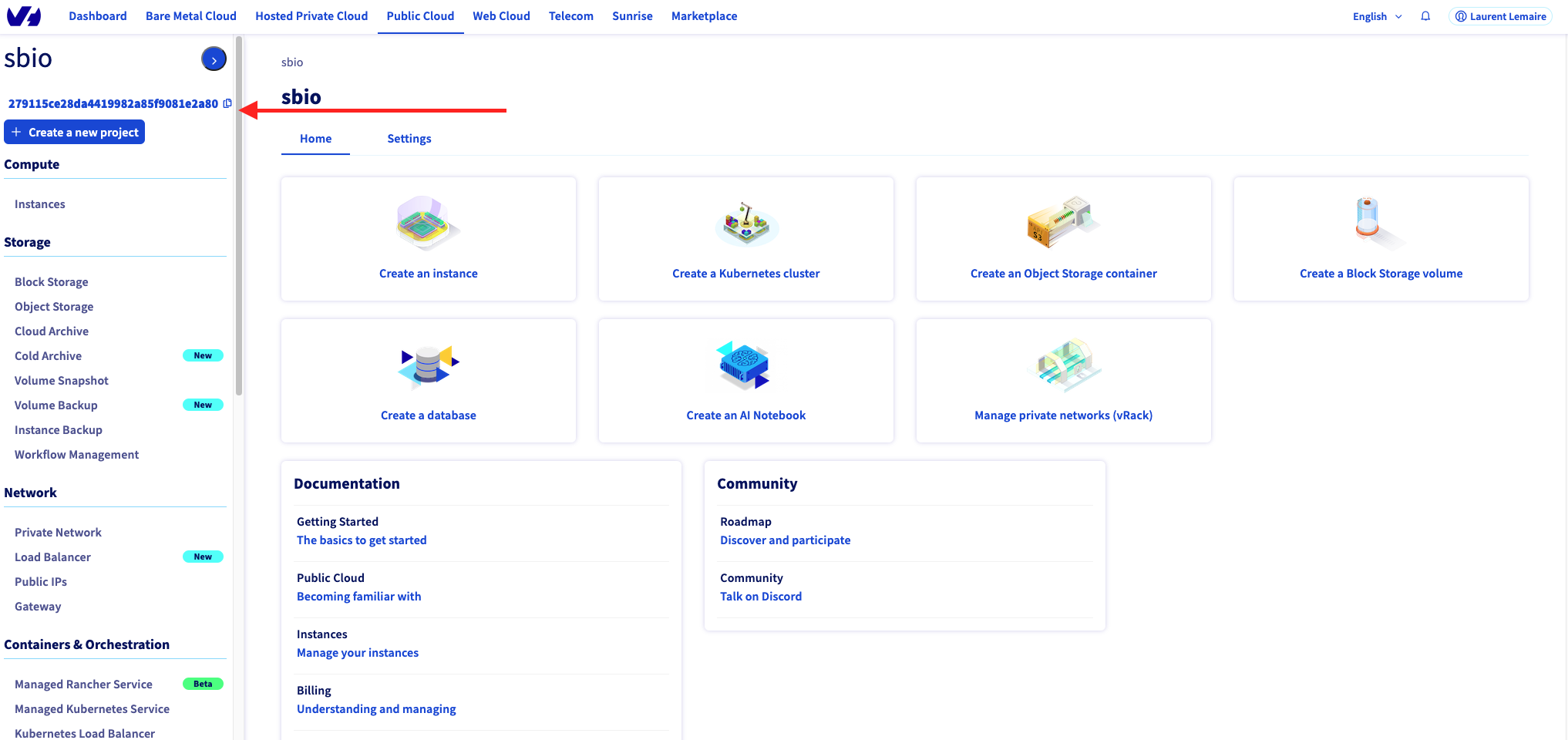Collapse the sbio project sidebar
This screenshot has width=1568, height=740.
pos(214,59)
